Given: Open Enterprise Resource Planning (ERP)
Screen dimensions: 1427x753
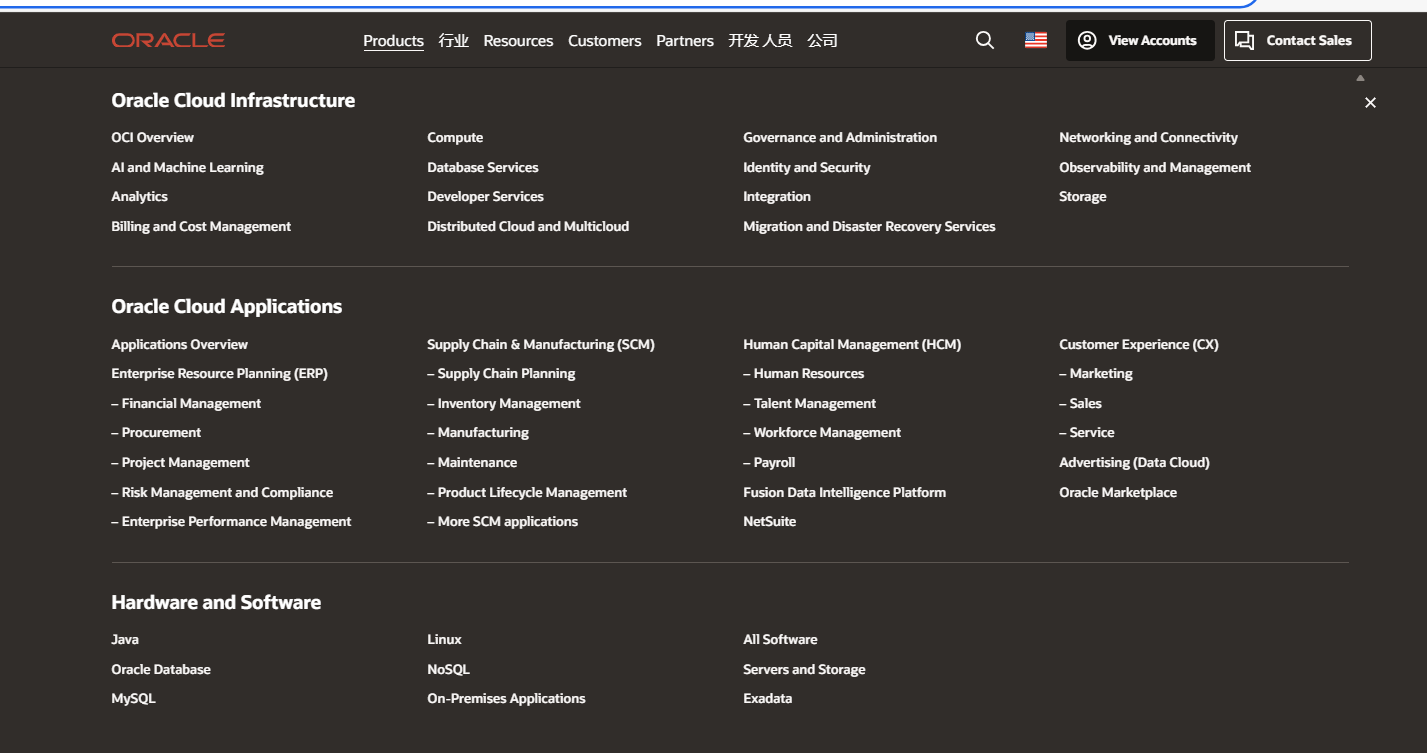Looking at the screenshot, I should (x=220, y=374).
